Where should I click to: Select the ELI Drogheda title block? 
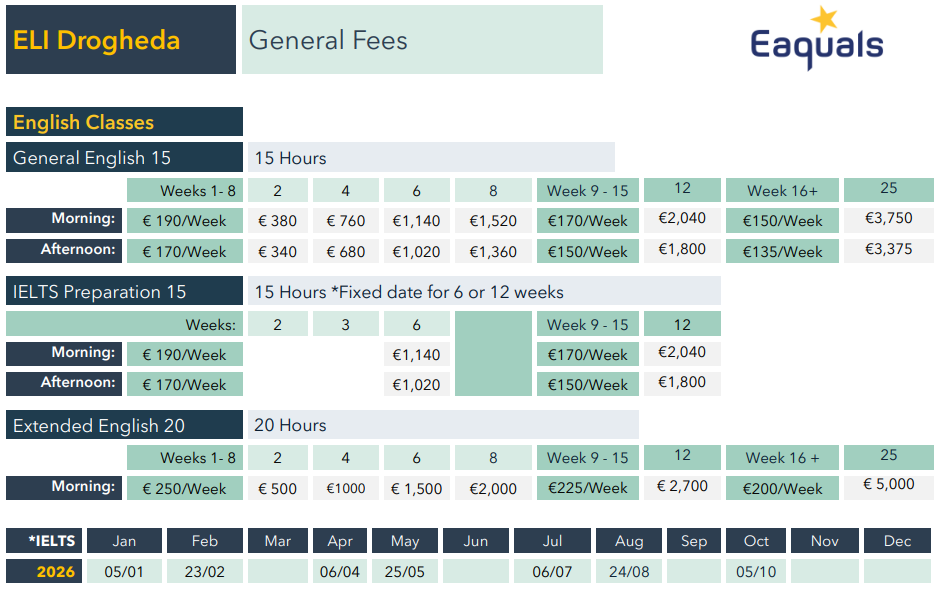pyautogui.click(x=120, y=40)
